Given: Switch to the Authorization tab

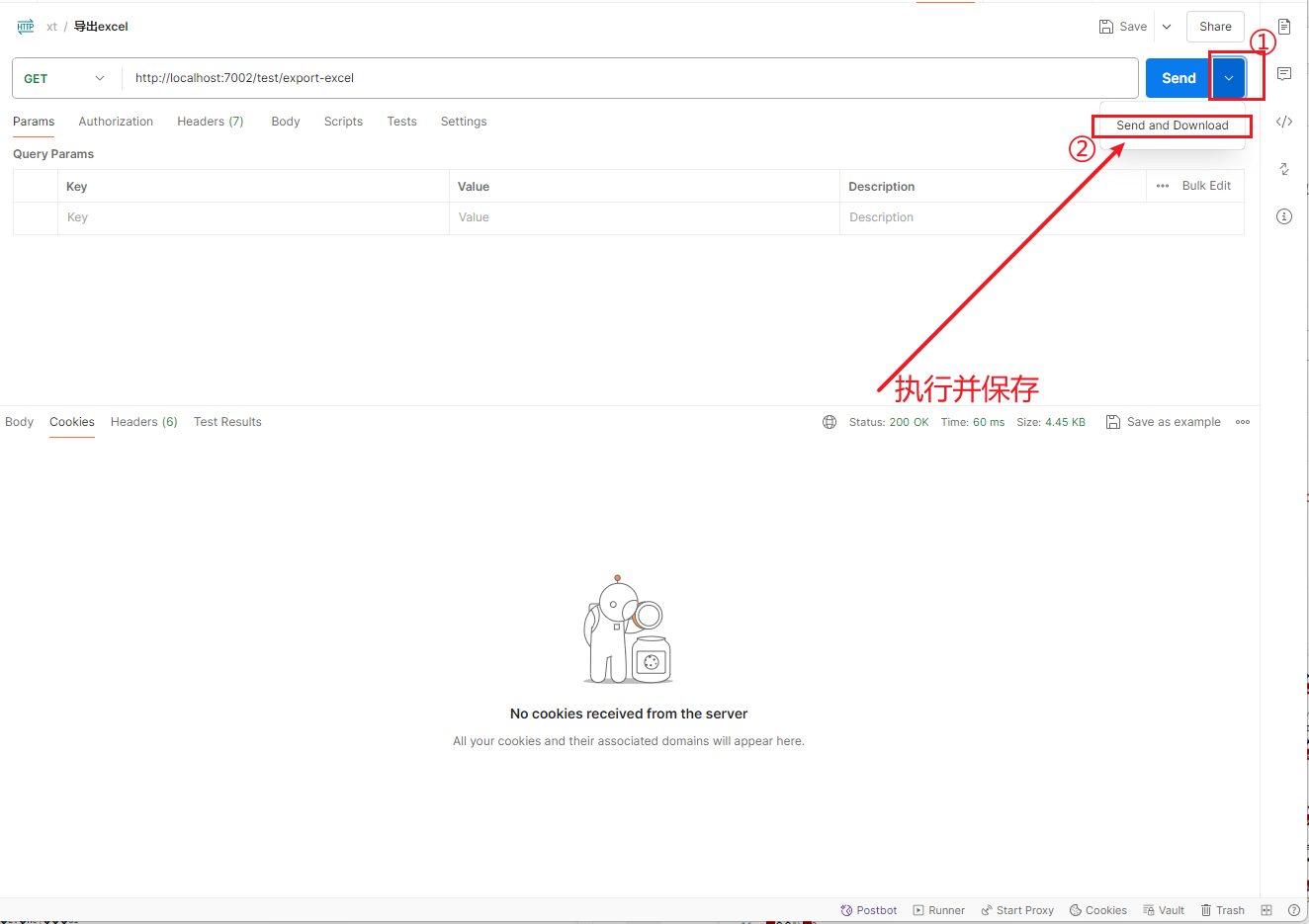Looking at the screenshot, I should pos(116,122).
